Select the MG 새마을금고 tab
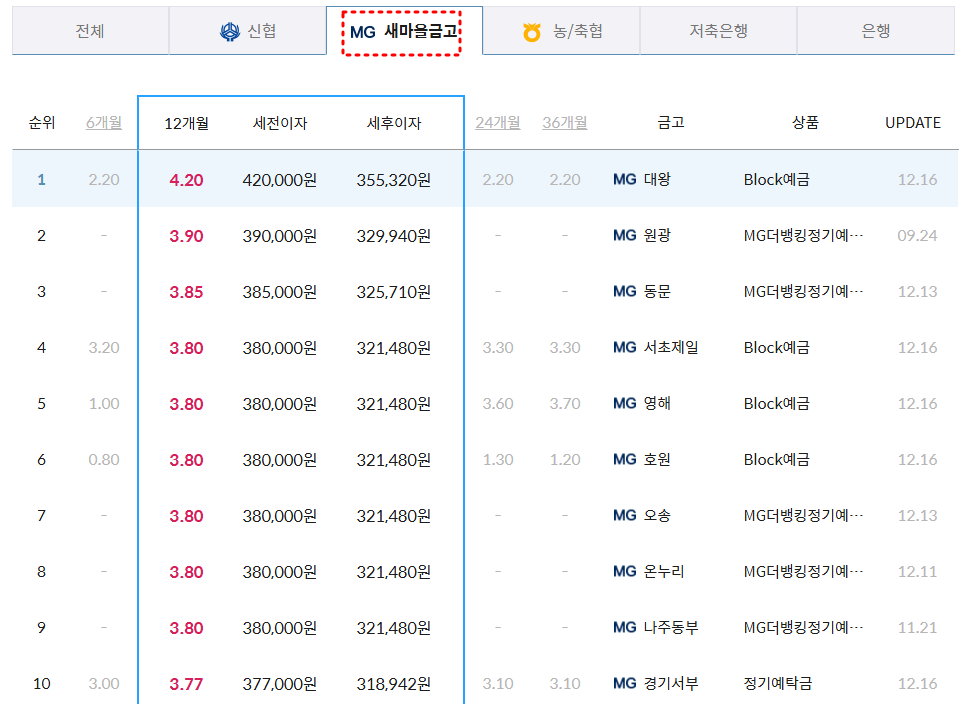967x704 pixels. (404, 31)
